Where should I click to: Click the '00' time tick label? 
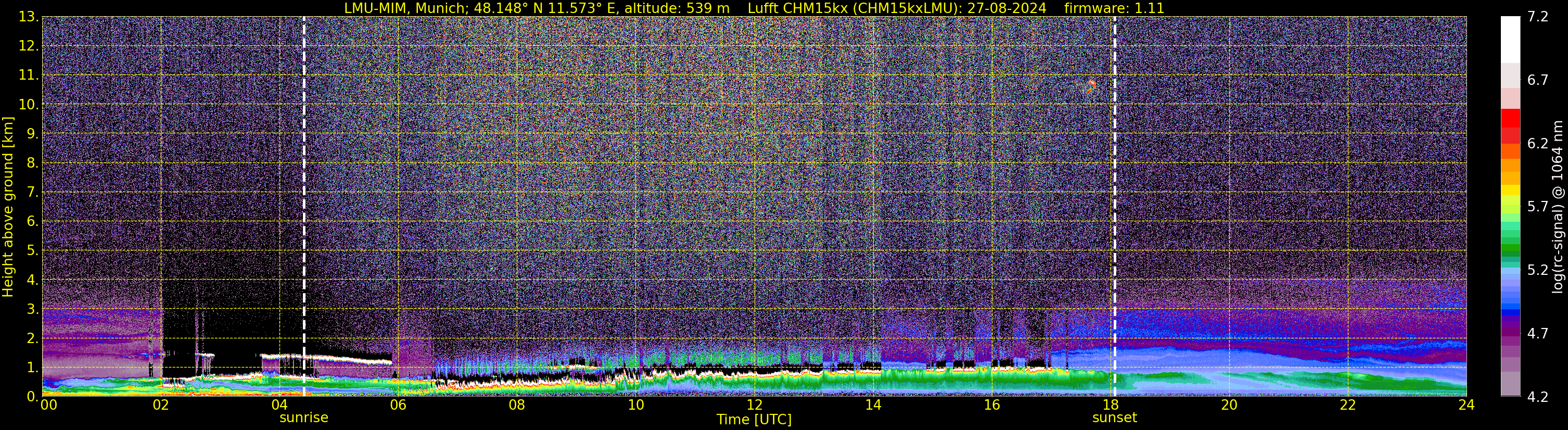pyautogui.click(x=49, y=406)
